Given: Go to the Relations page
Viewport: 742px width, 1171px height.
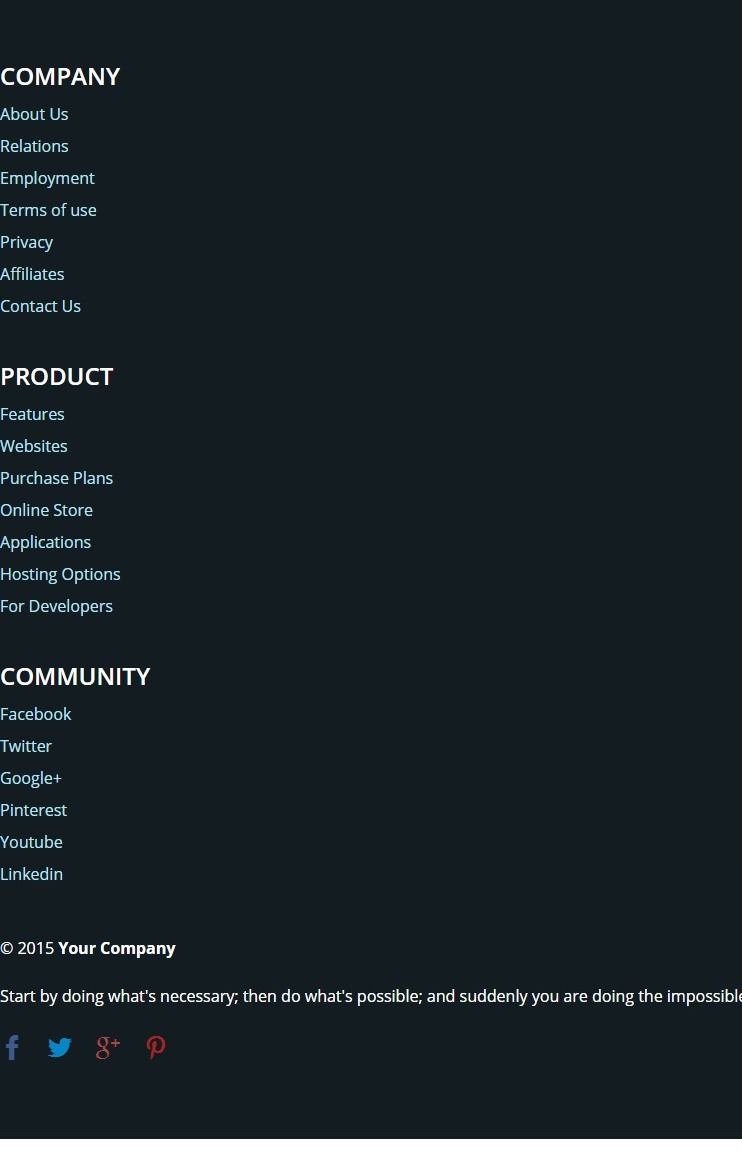Looking at the screenshot, I should [x=34, y=146].
